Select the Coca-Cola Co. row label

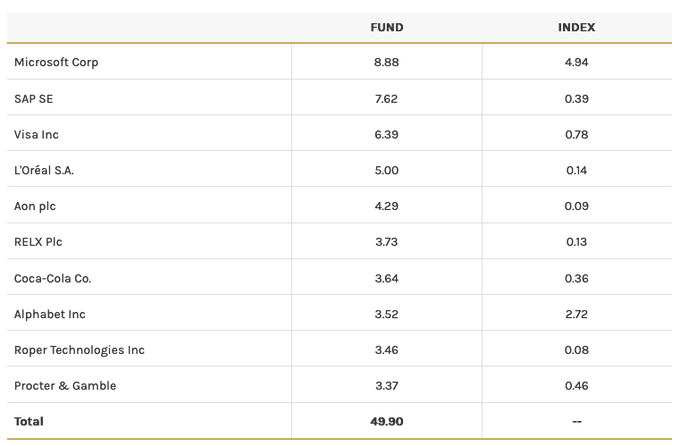pyautogui.click(x=52, y=278)
